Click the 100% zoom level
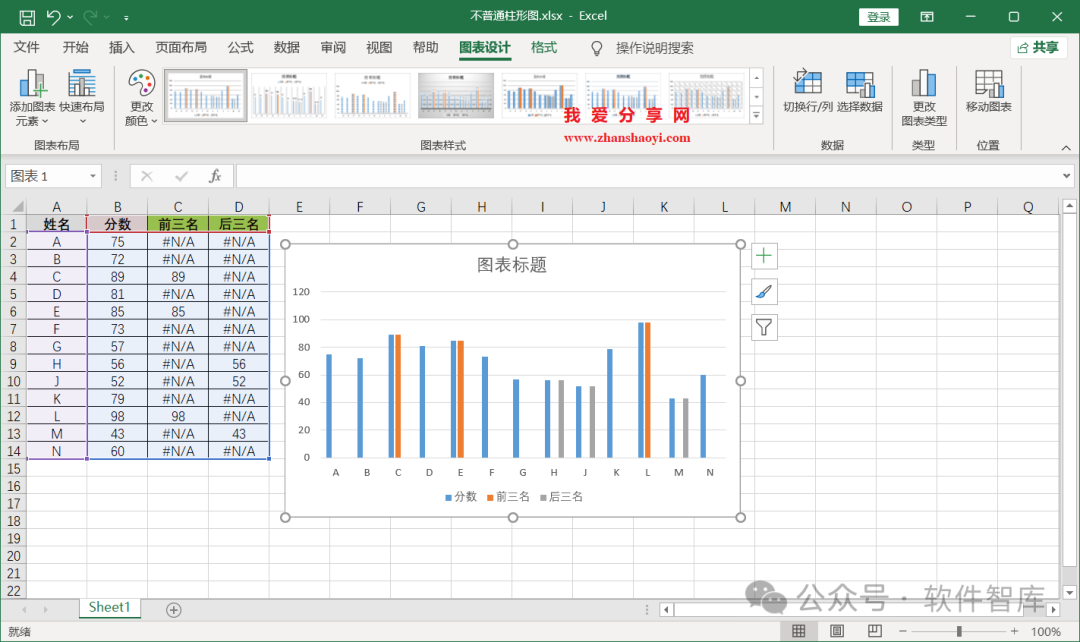The height and width of the screenshot is (642, 1080). pos(1046,631)
